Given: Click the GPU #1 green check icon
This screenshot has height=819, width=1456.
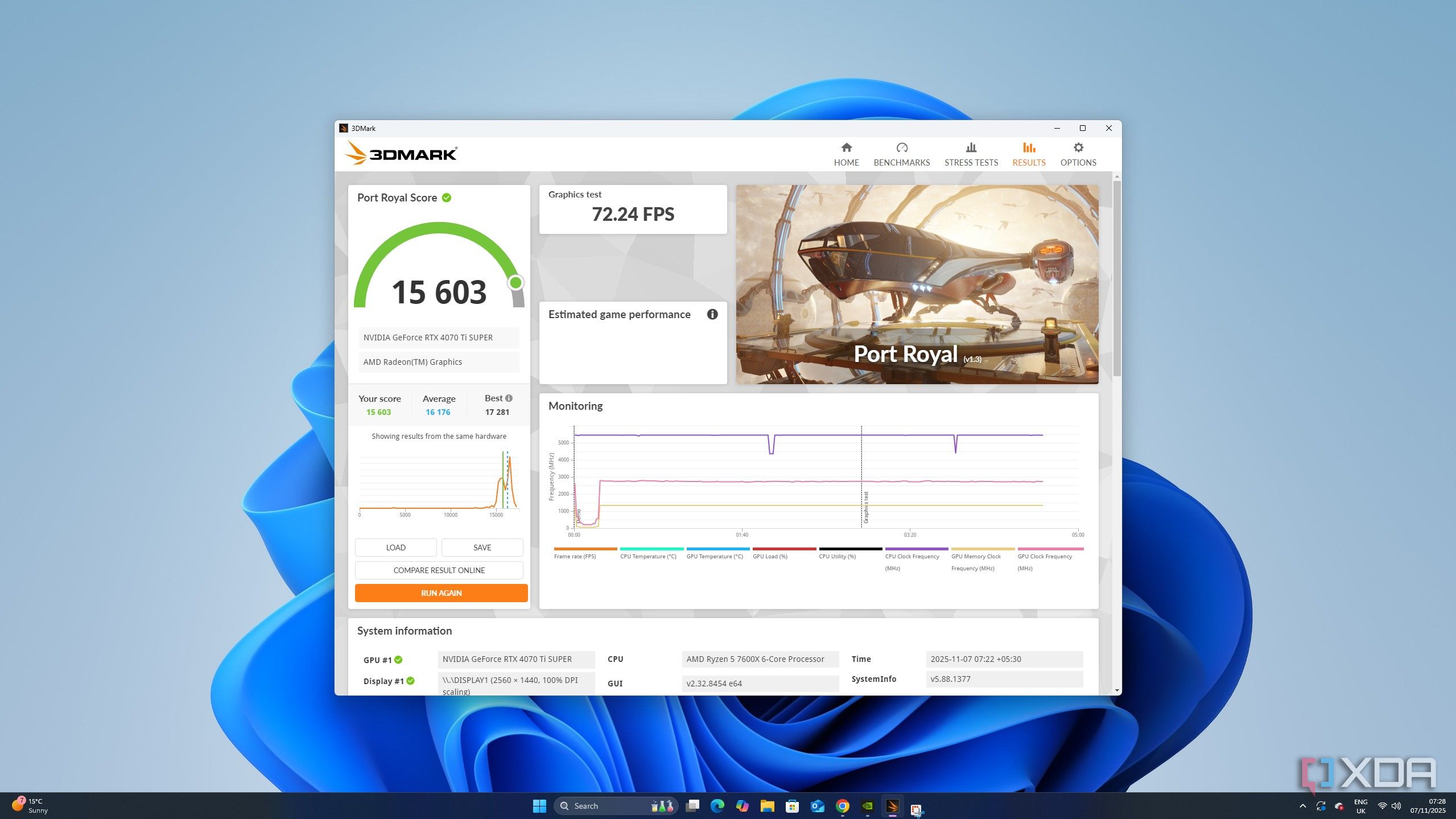Looking at the screenshot, I should point(398,660).
